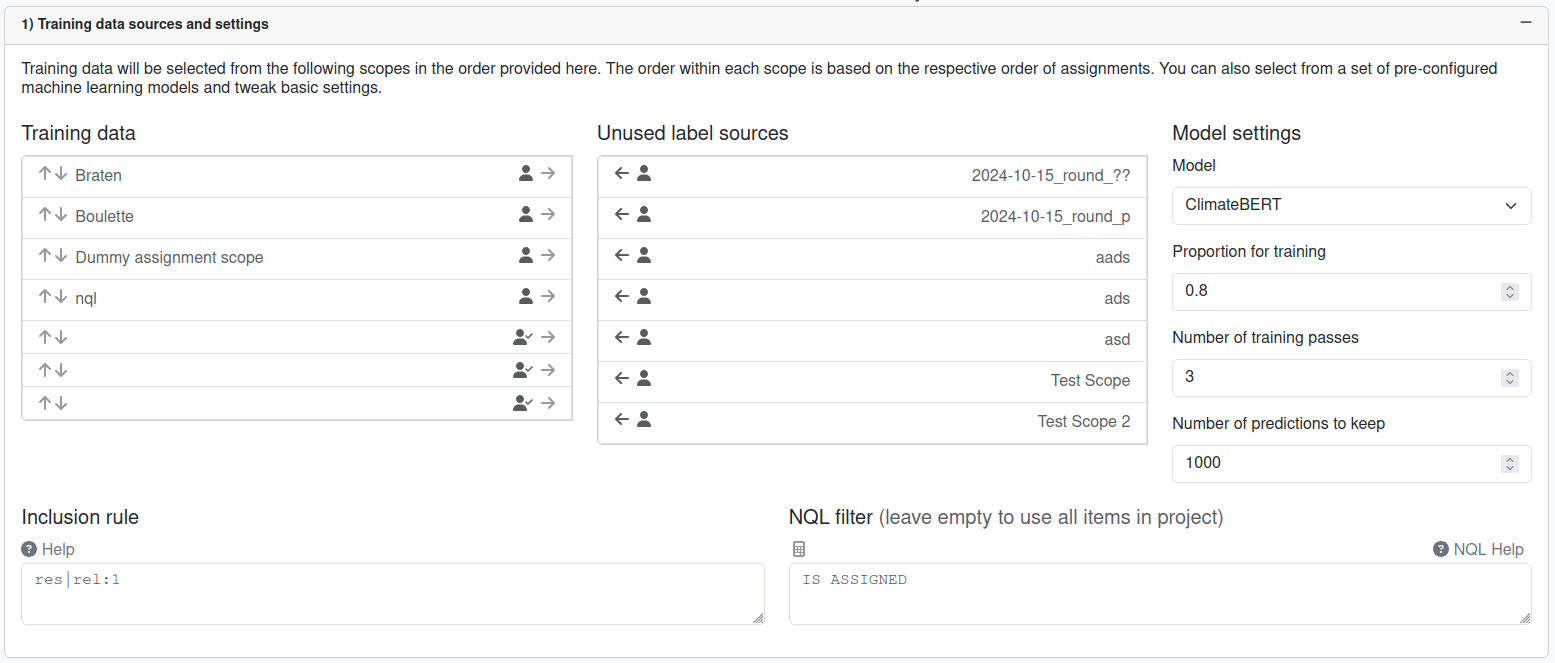Open the Model dropdown showing ClimateBERT
The width and height of the screenshot is (1555, 663).
(1351, 205)
